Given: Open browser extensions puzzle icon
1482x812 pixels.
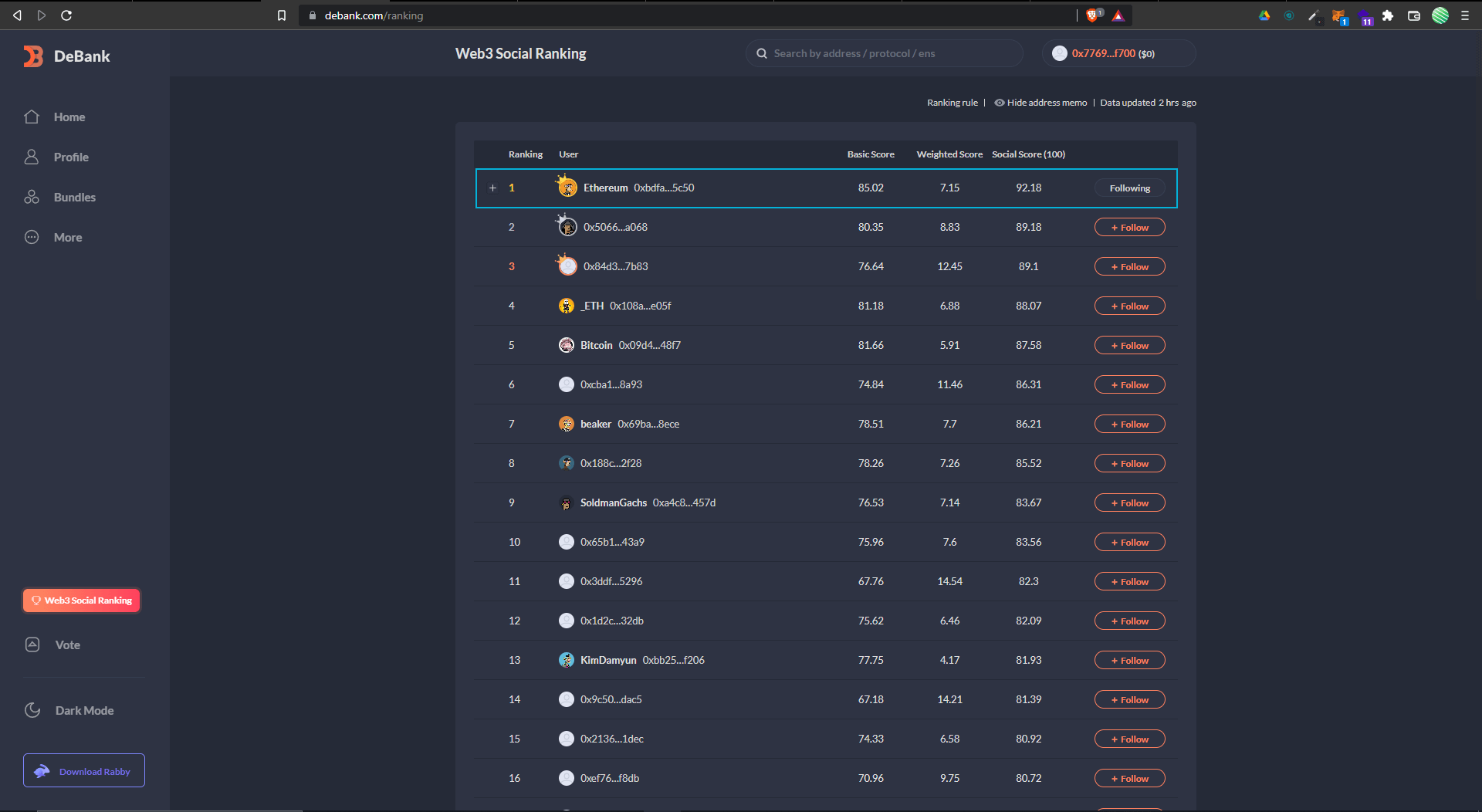Looking at the screenshot, I should tap(1388, 15).
